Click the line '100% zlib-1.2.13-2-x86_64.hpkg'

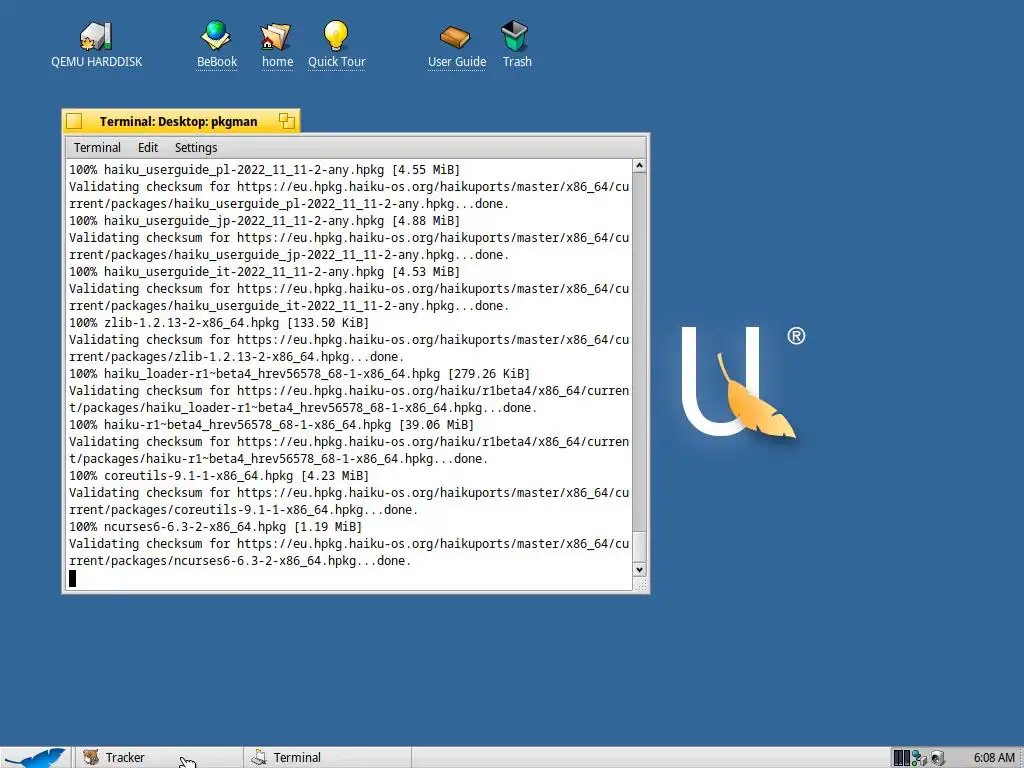click(219, 323)
